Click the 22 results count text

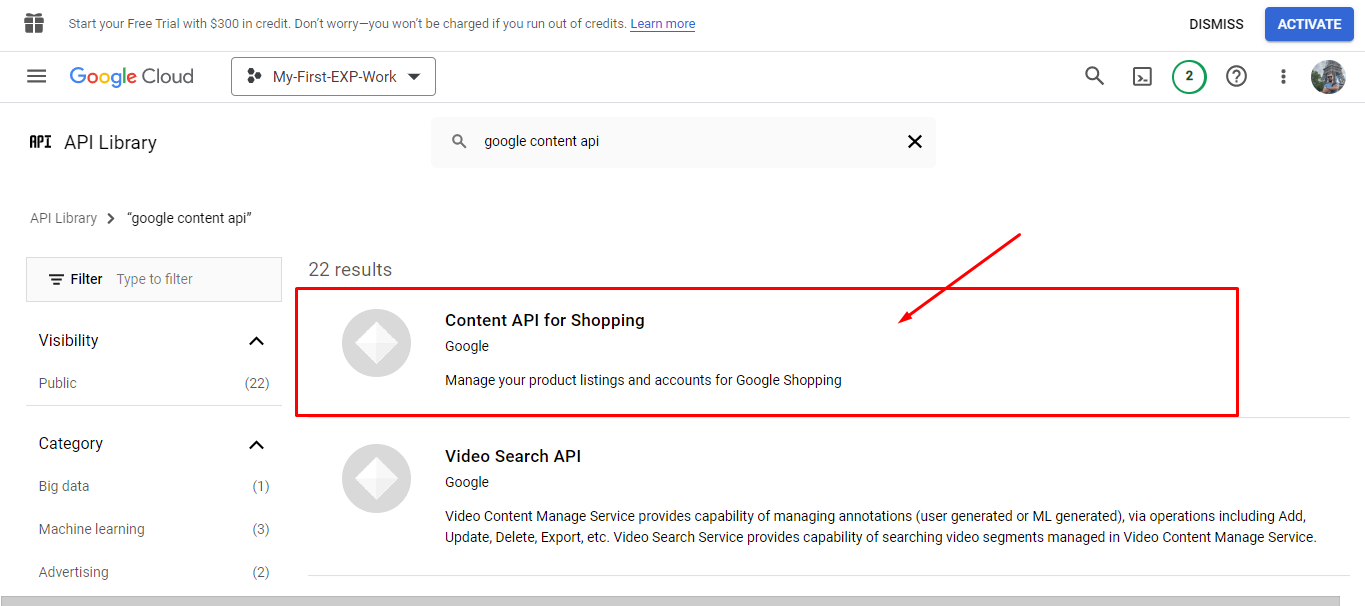tap(350, 270)
